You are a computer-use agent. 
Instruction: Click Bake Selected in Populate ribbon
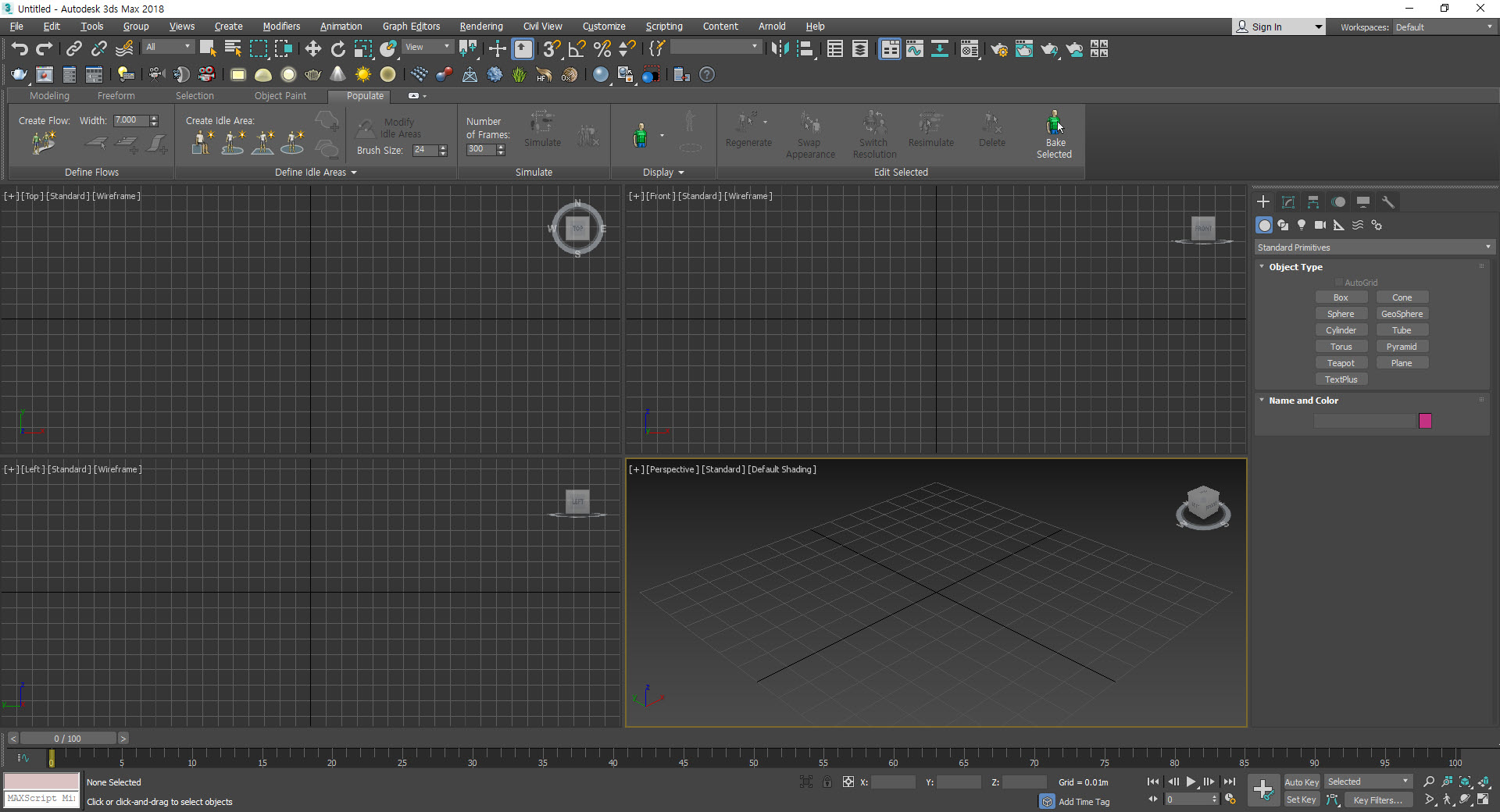[1054, 134]
